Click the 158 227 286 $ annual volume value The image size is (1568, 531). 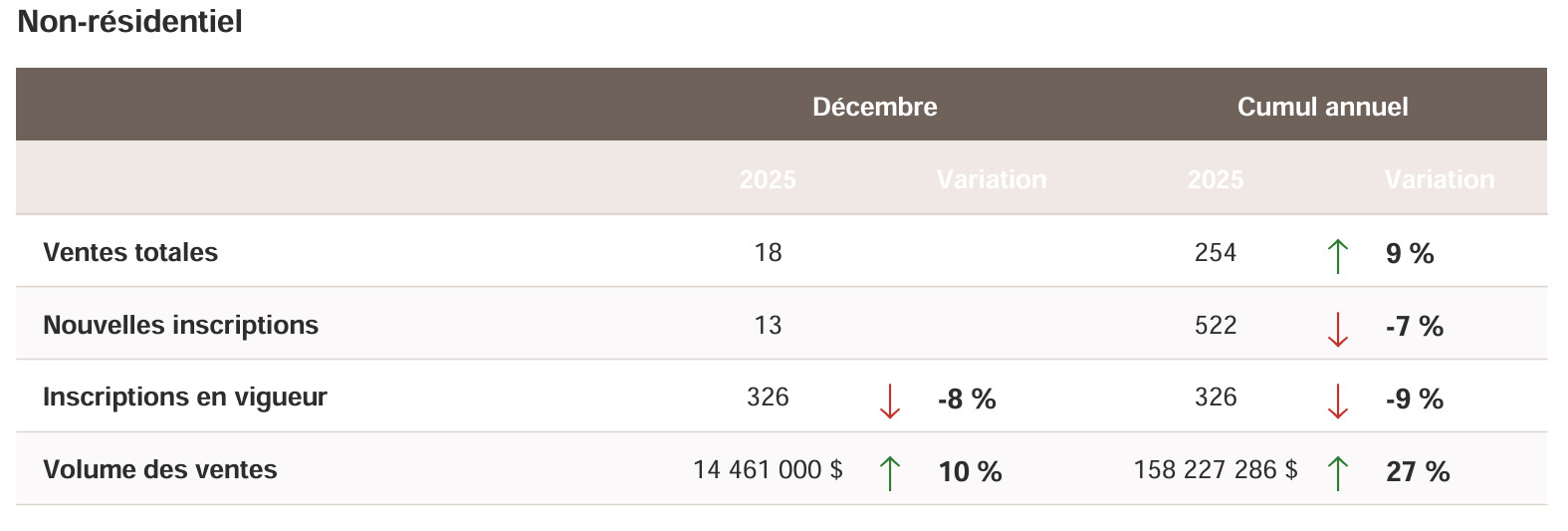click(x=1215, y=469)
